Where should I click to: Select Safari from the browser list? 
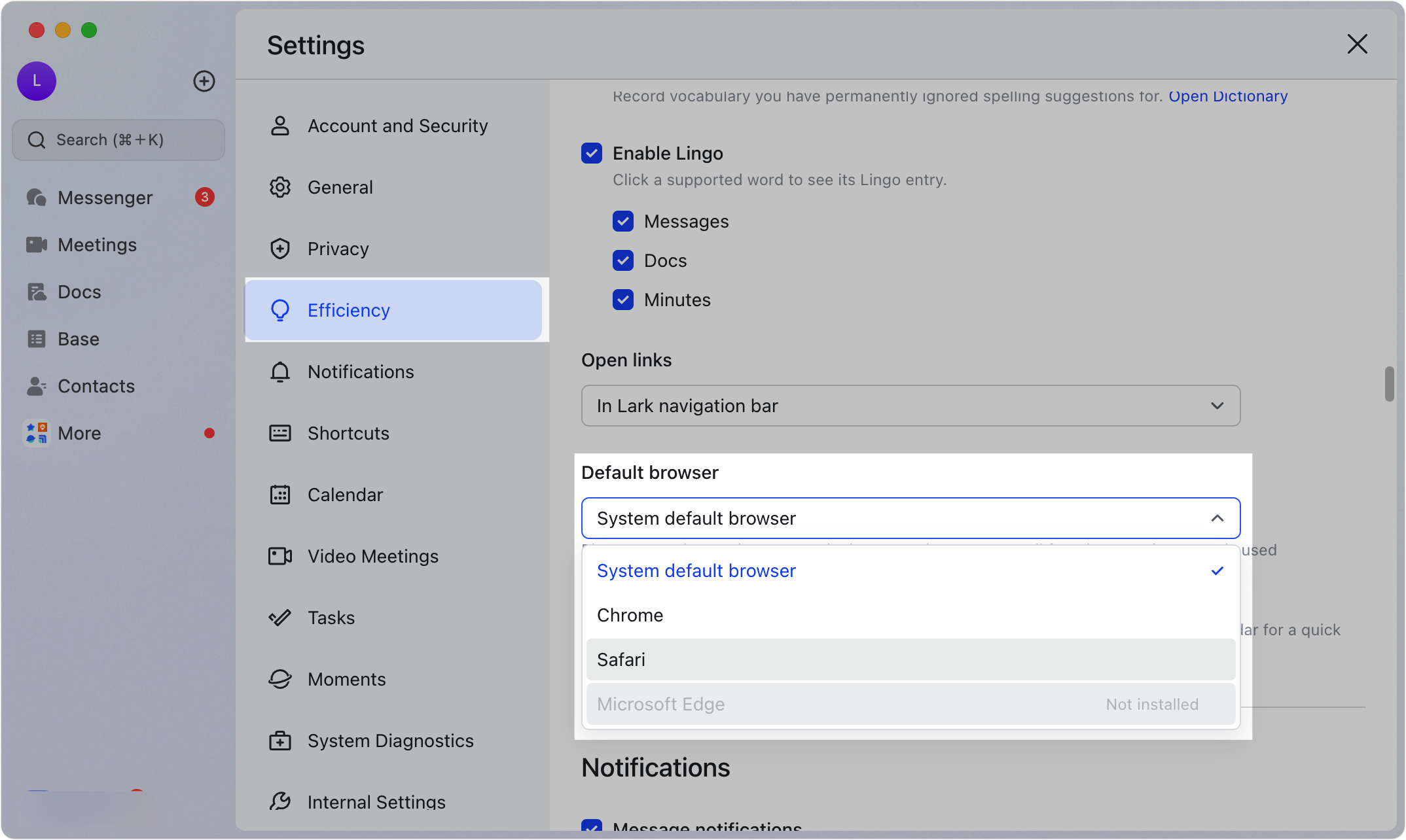tap(621, 659)
